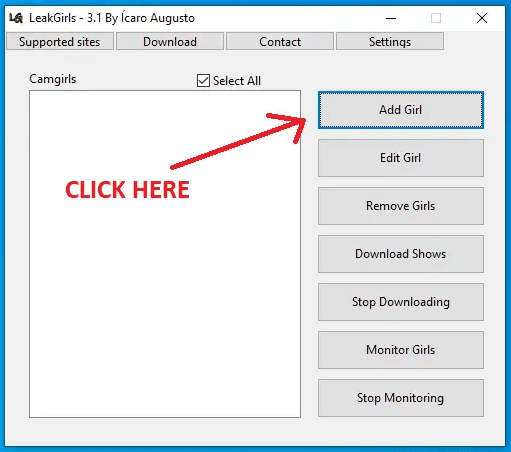Click Stop Downloading button
The height and width of the screenshot is (452, 511).
401,302
